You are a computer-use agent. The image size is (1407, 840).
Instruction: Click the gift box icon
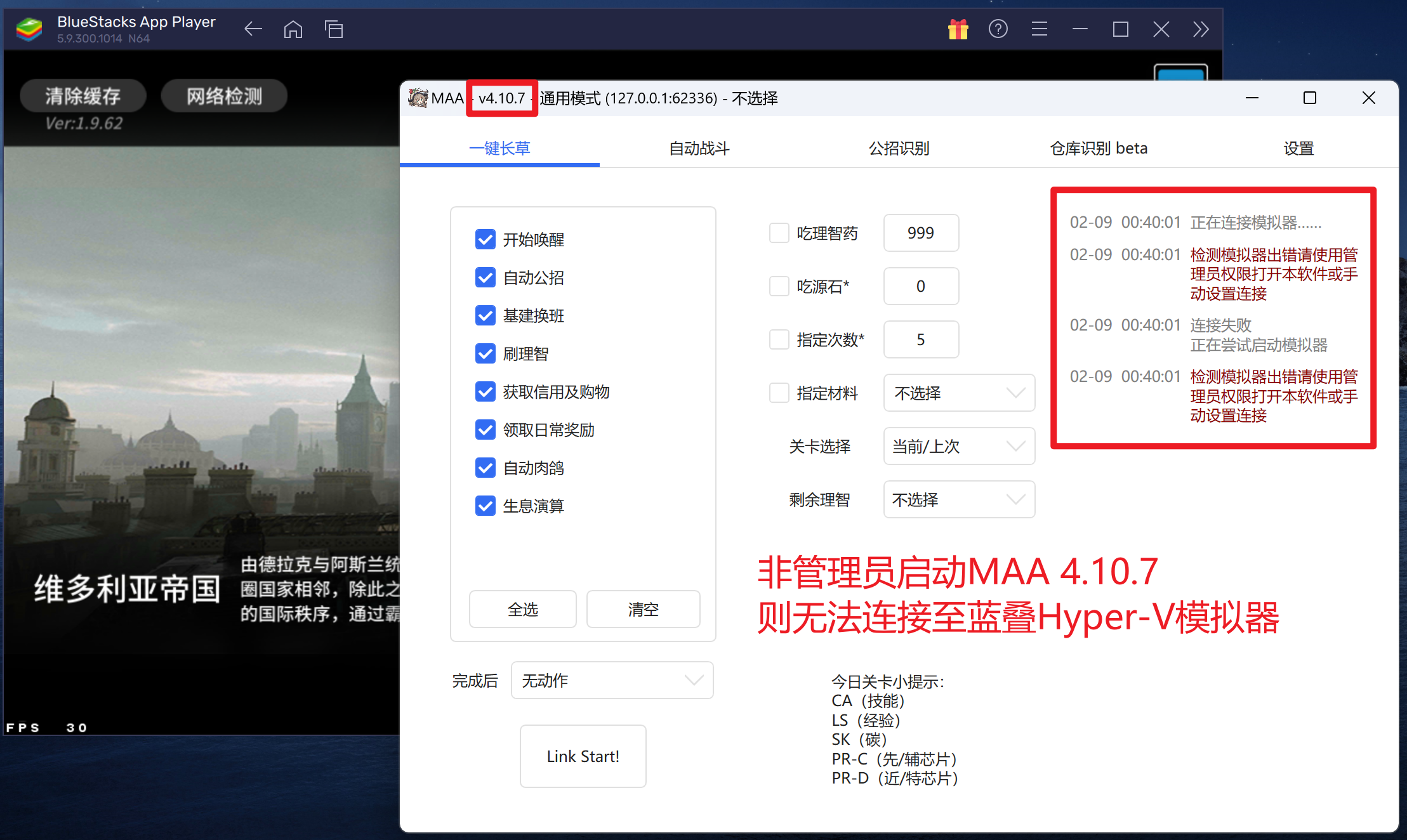[958, 29]
